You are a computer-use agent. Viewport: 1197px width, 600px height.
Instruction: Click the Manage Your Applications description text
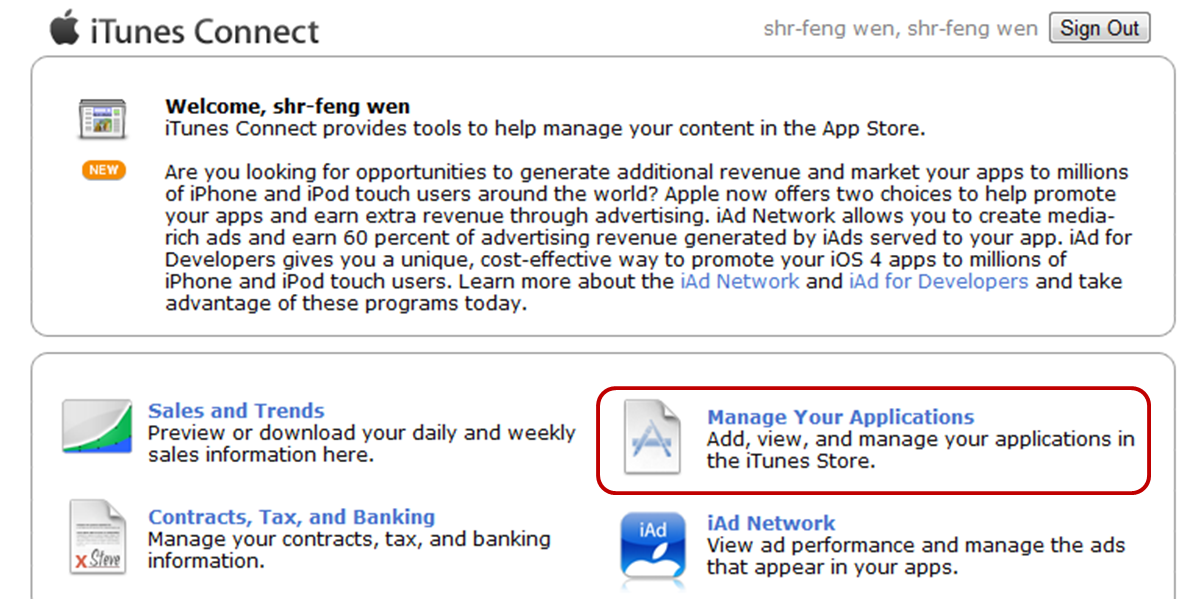point(921,450)
